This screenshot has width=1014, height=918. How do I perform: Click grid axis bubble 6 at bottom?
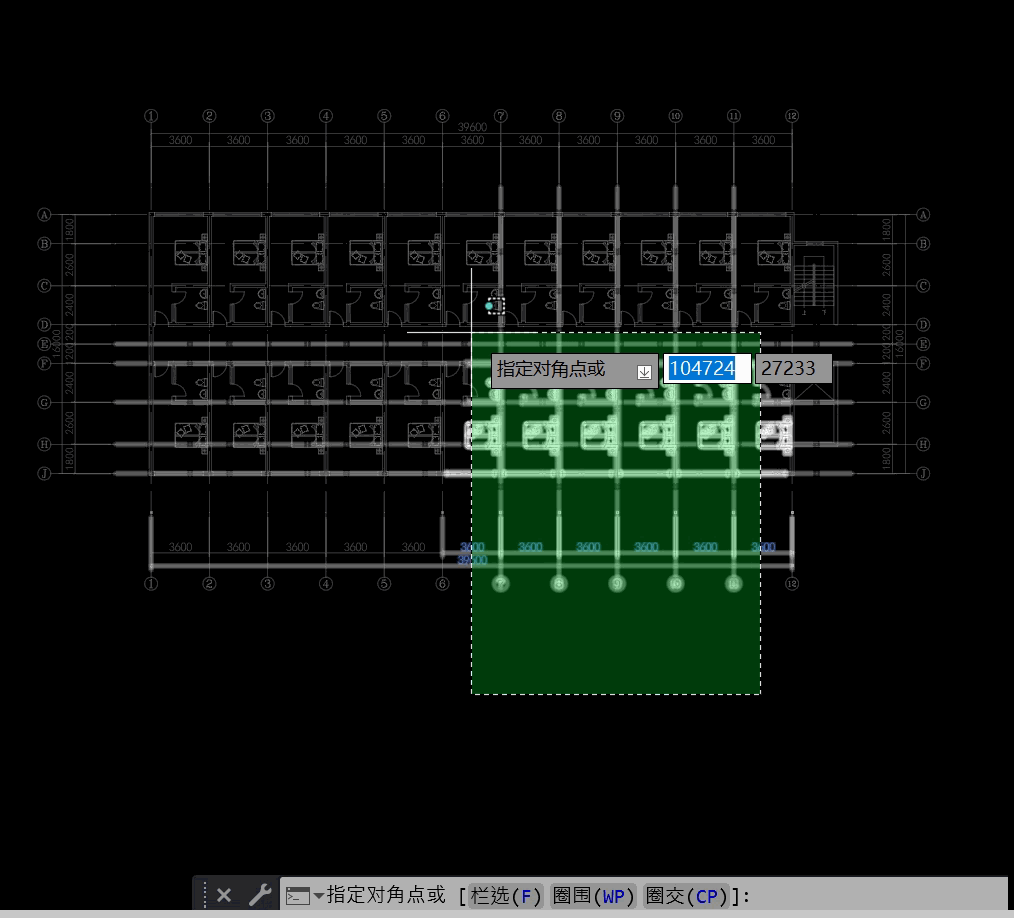(x=442, y=584)
